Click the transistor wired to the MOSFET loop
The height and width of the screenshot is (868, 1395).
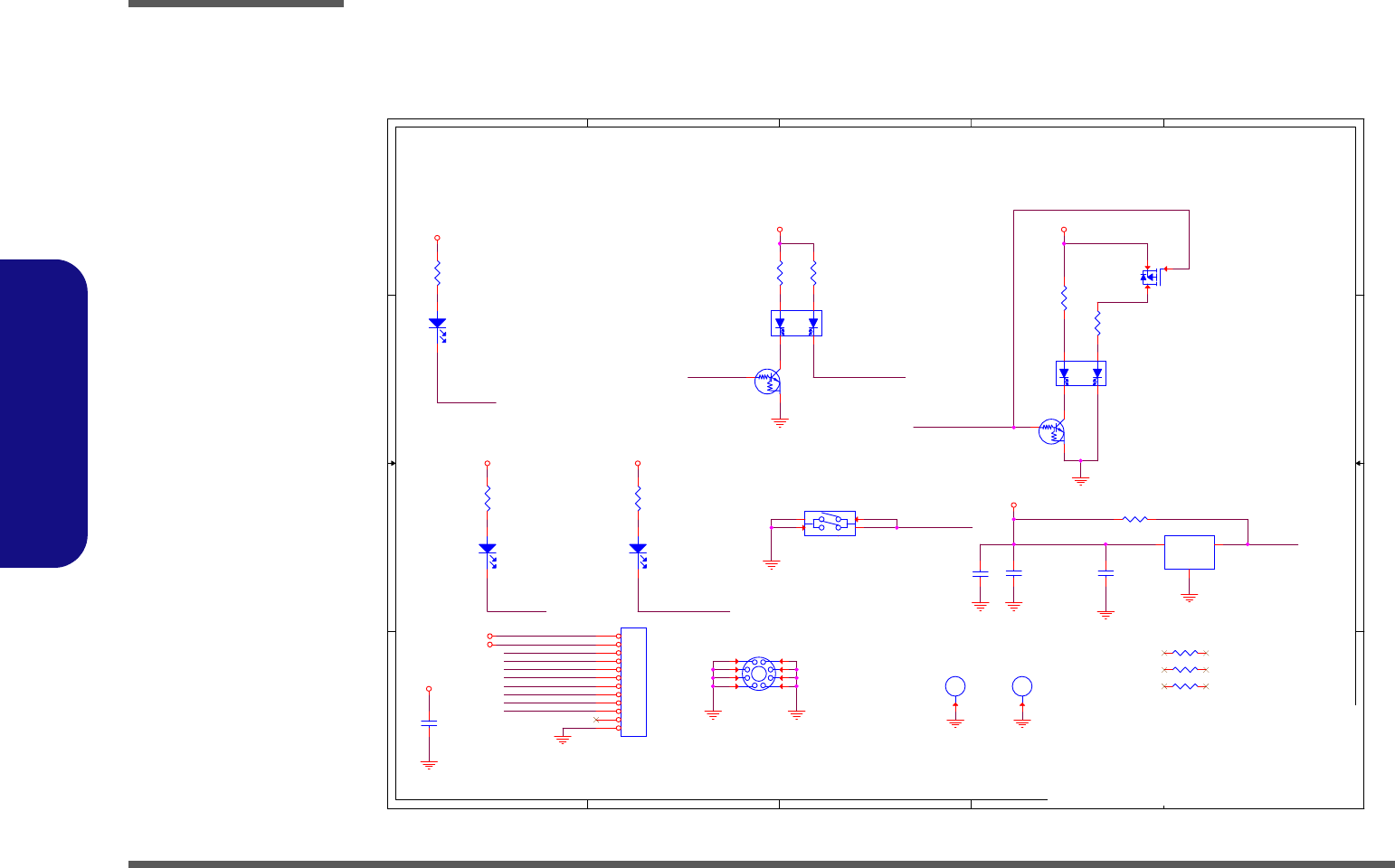point(1051,431)
